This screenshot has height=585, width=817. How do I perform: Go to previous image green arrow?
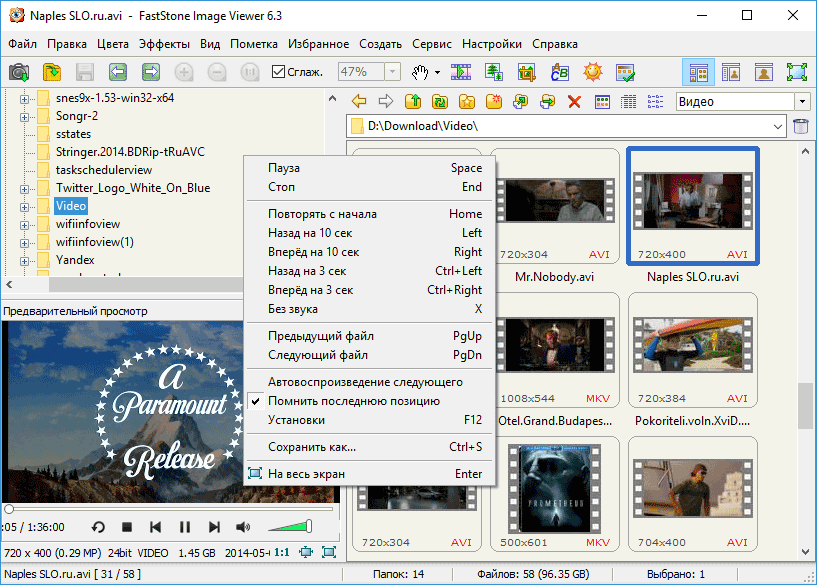tap(118, 72)
